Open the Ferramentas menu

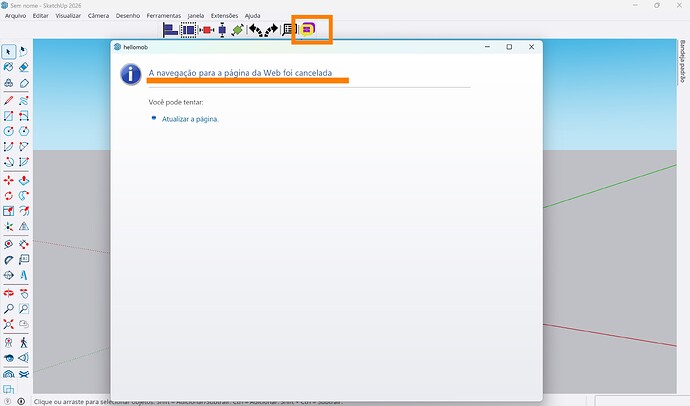pos(164,16)
